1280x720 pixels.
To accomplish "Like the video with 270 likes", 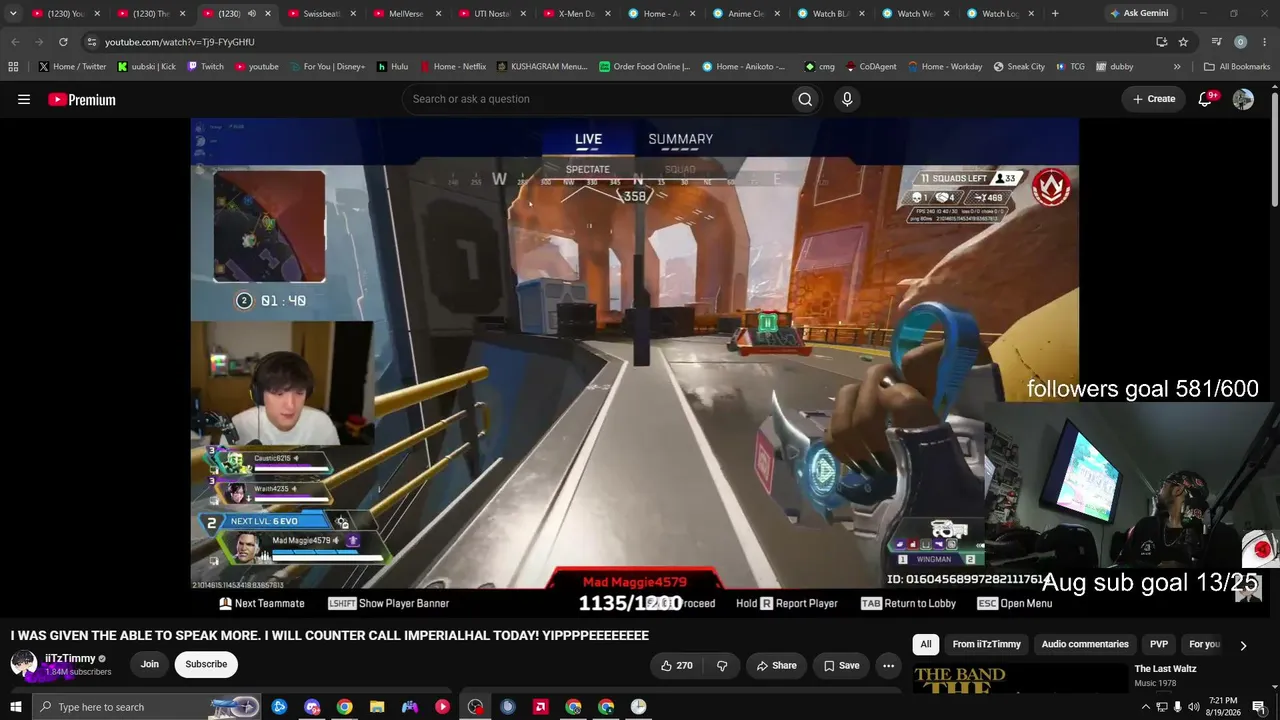I will click(676, 665).
